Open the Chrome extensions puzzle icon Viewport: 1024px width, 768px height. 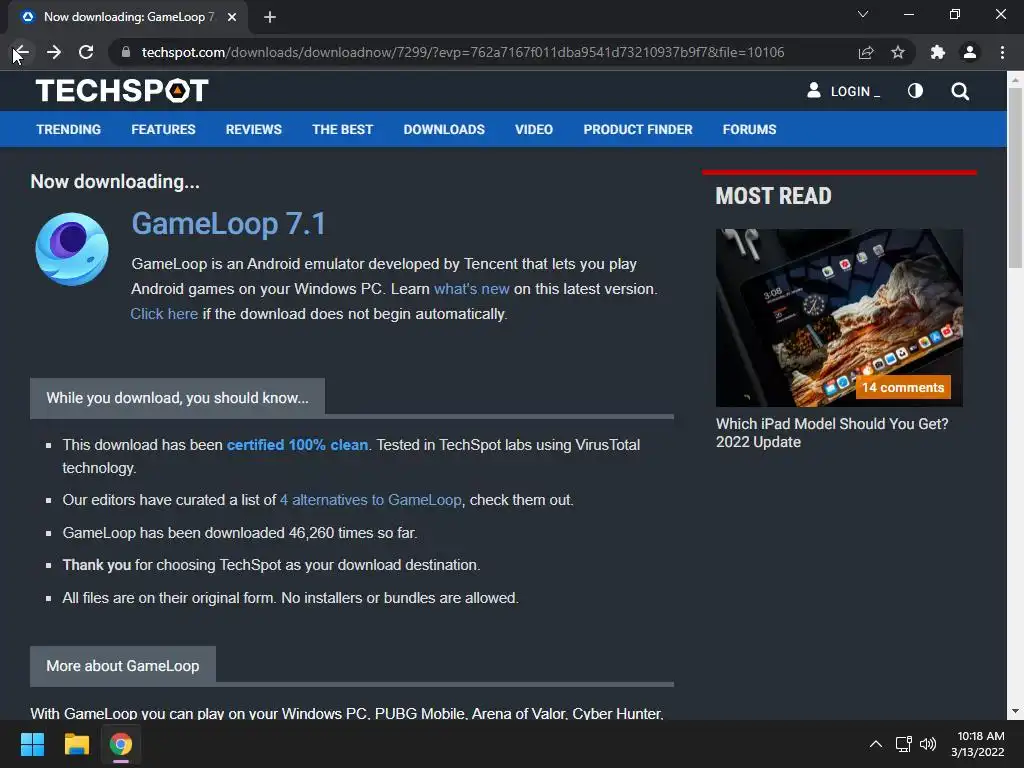[x=938, y=52]
